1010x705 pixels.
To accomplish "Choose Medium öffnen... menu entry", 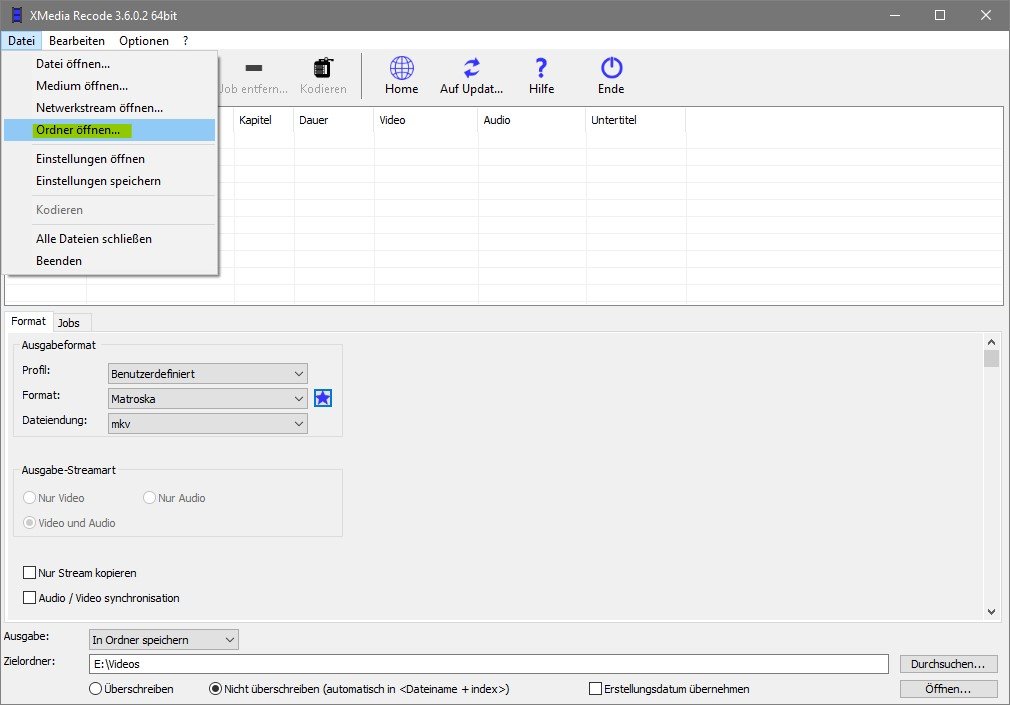I will click(x=110, y=86).
